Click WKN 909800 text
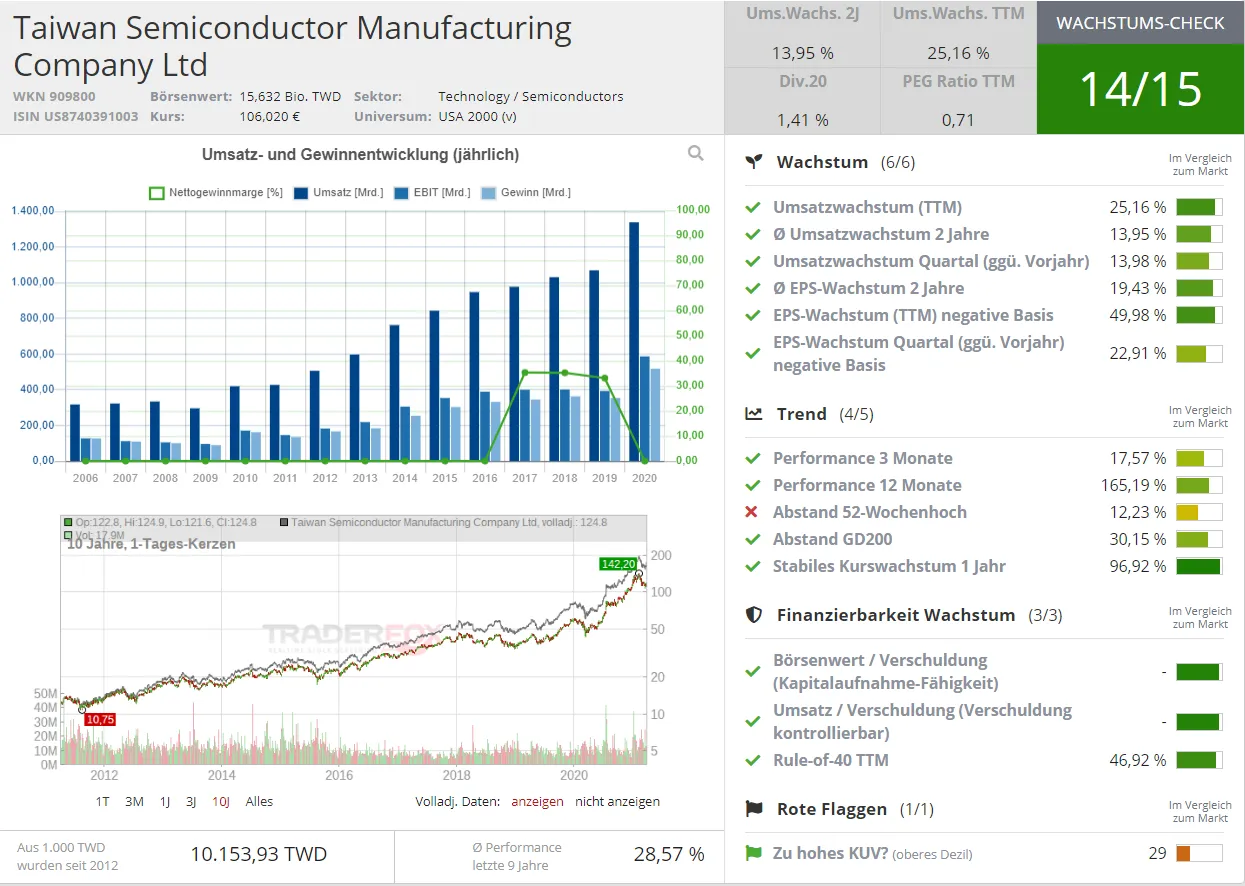The image size is (1245, 886). click(x=54, y=97)
